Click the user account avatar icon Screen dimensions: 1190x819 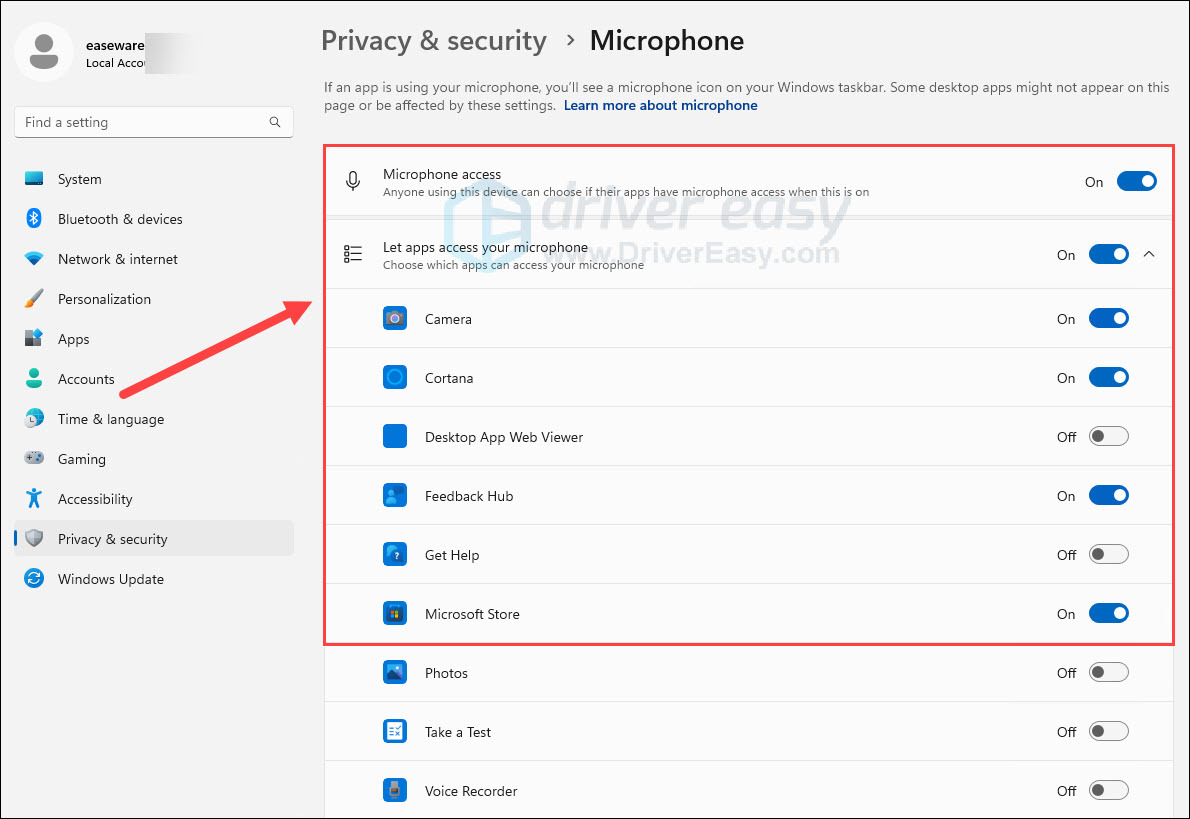(44, 52)
